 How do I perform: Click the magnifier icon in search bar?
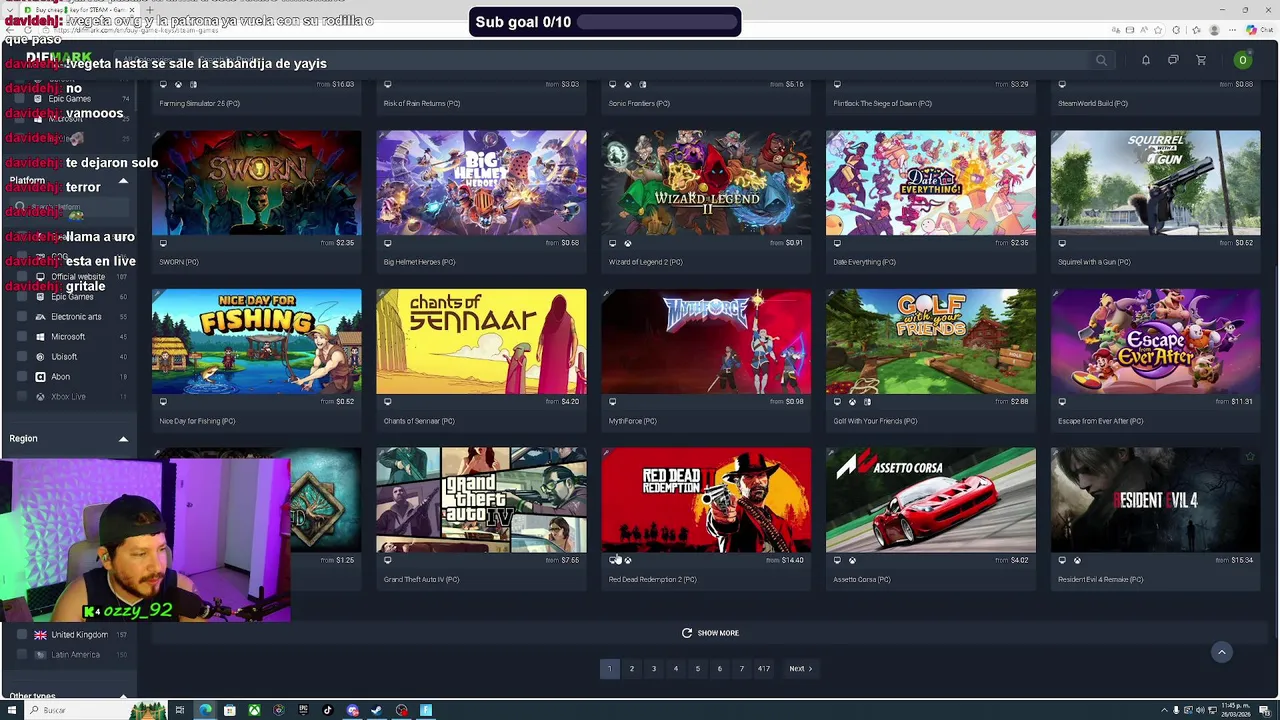(x=1101, y=61)
